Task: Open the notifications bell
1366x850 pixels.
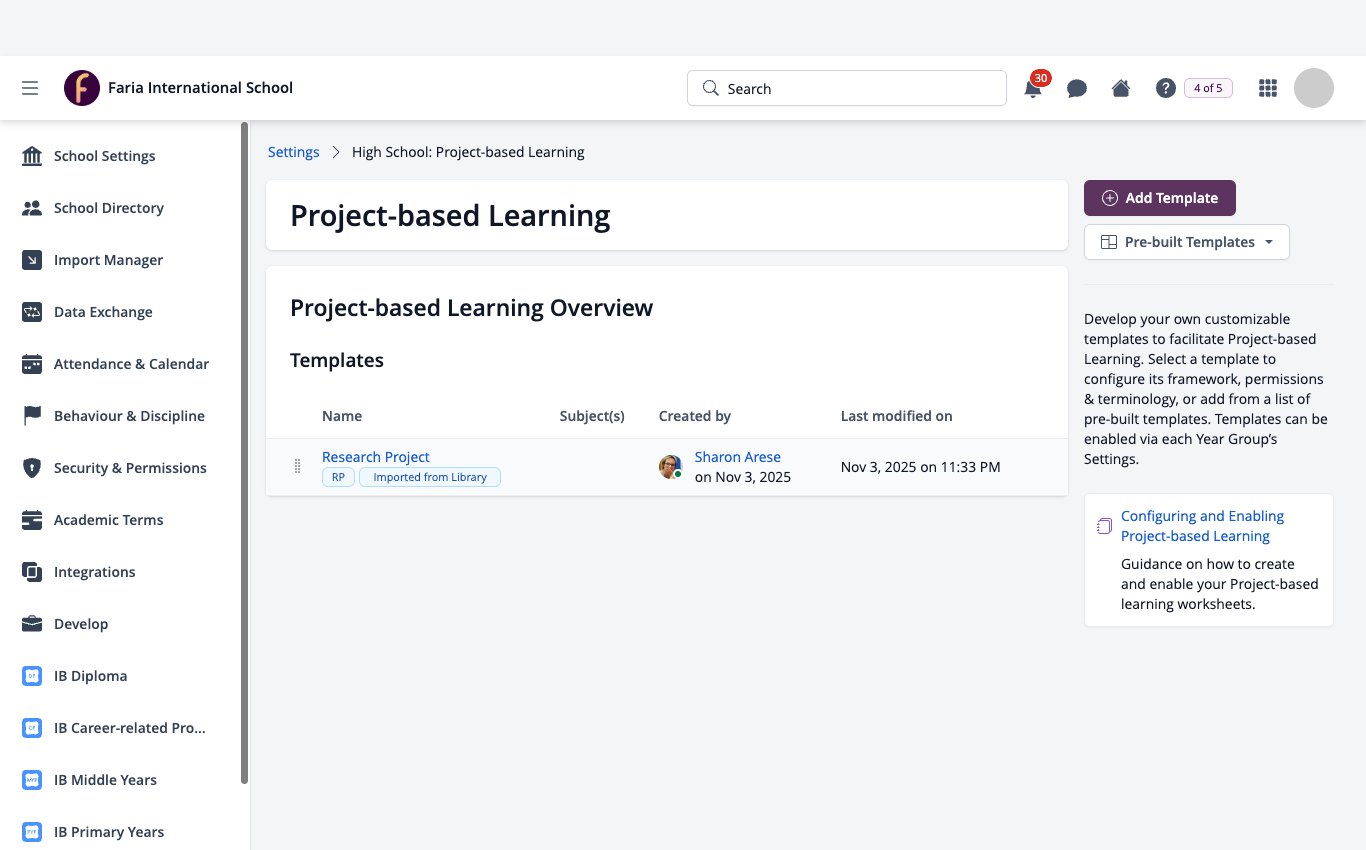Action: pos(1033,88)
